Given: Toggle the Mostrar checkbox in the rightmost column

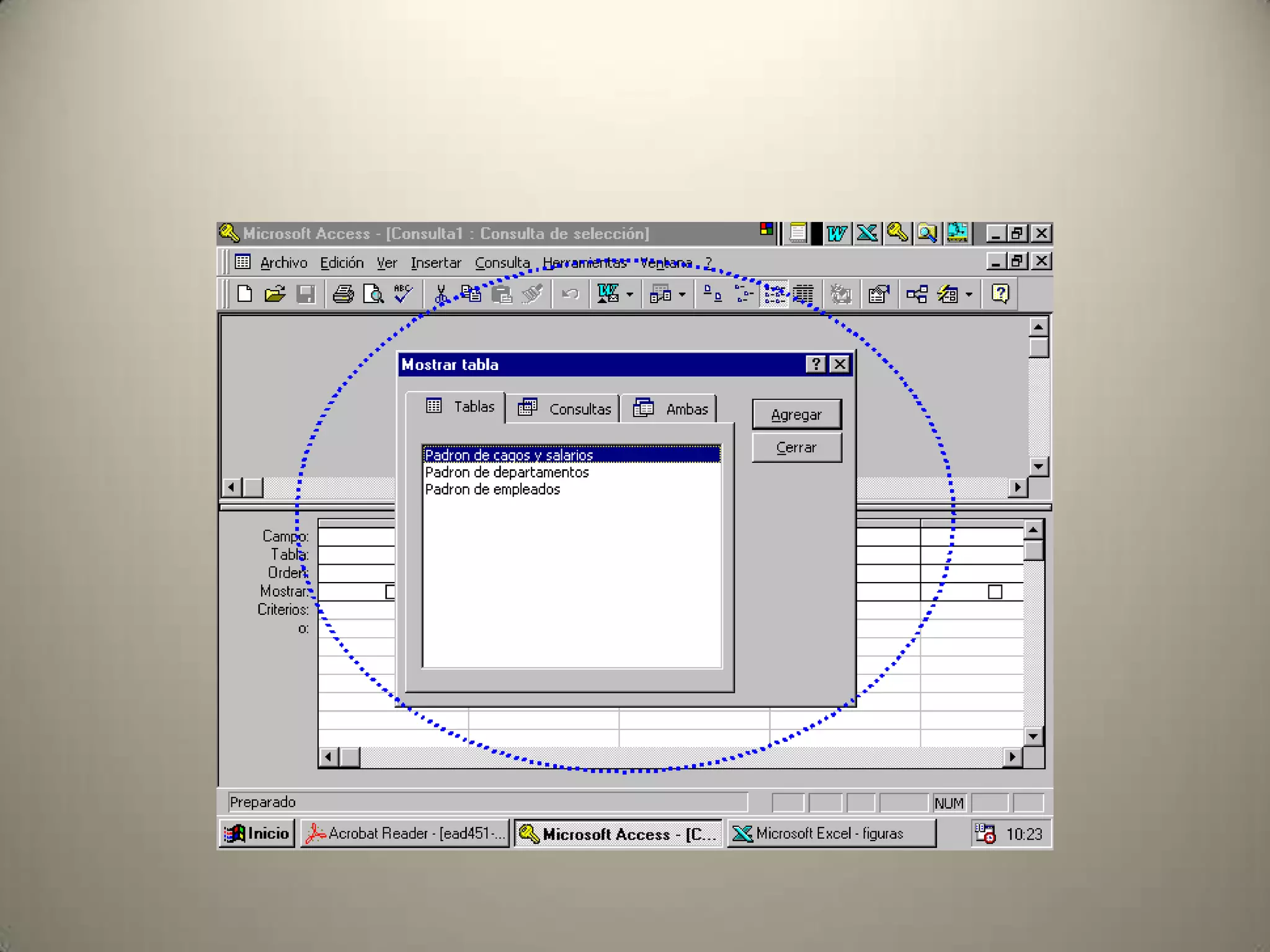Looking at the screenshot, I should 995,592.
